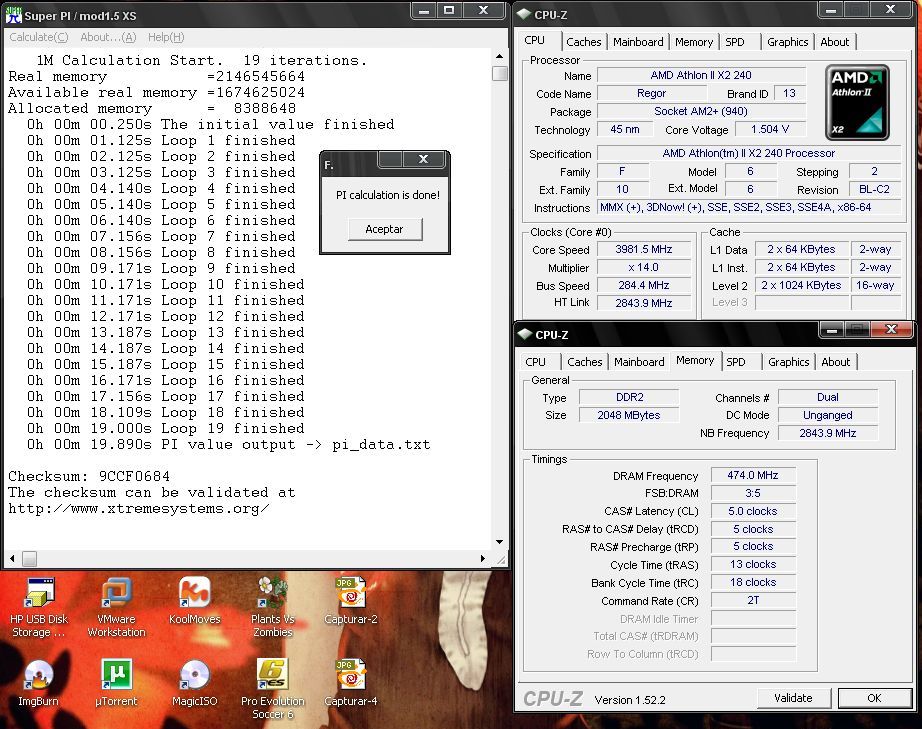922x729 pixels.
Task: Open HP USB Disk Storage desktop icon
Action: point(39,607)
